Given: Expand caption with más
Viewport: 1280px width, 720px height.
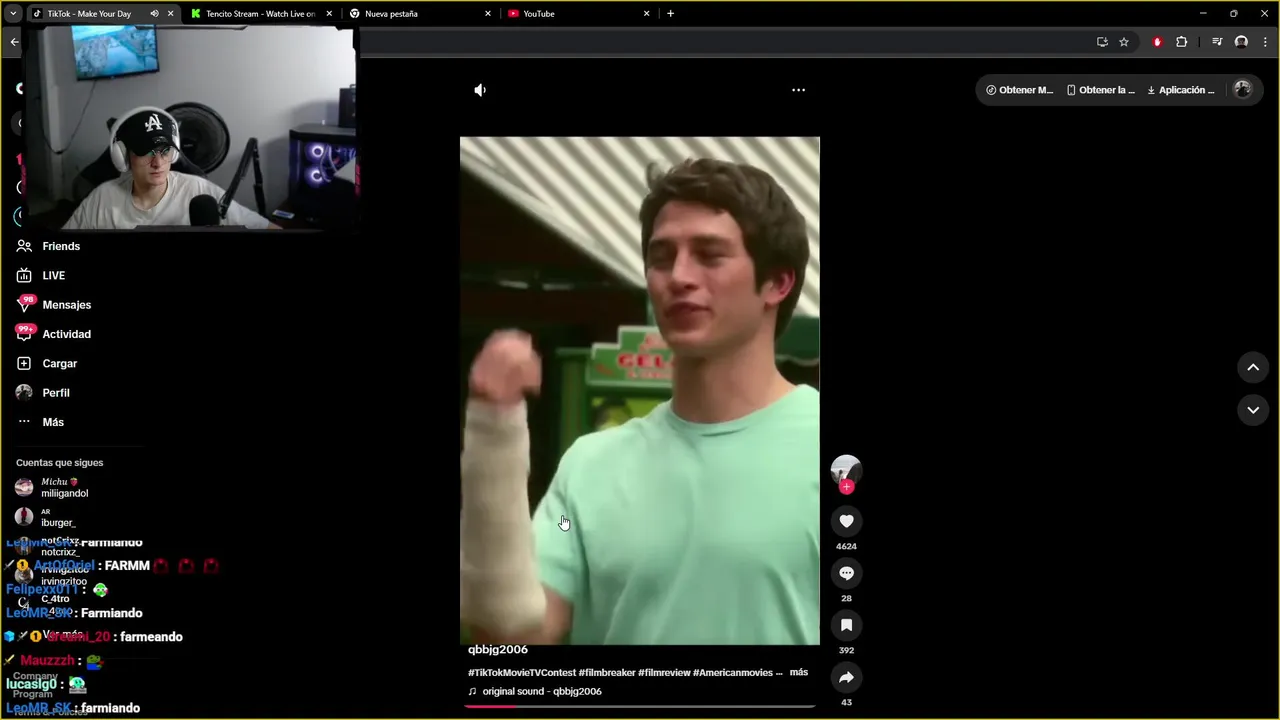Looking at the screenshot, I should tap(799, 672).
